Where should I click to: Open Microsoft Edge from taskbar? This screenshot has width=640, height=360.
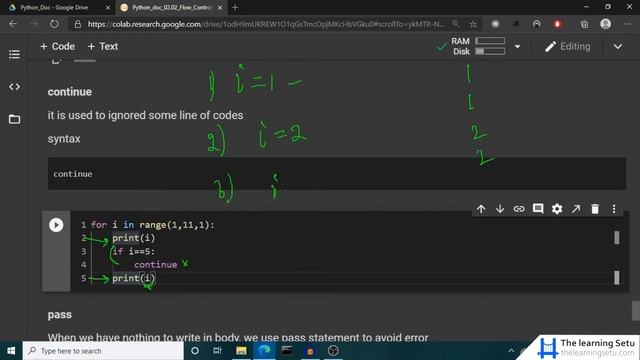click(x=264, y=351)
